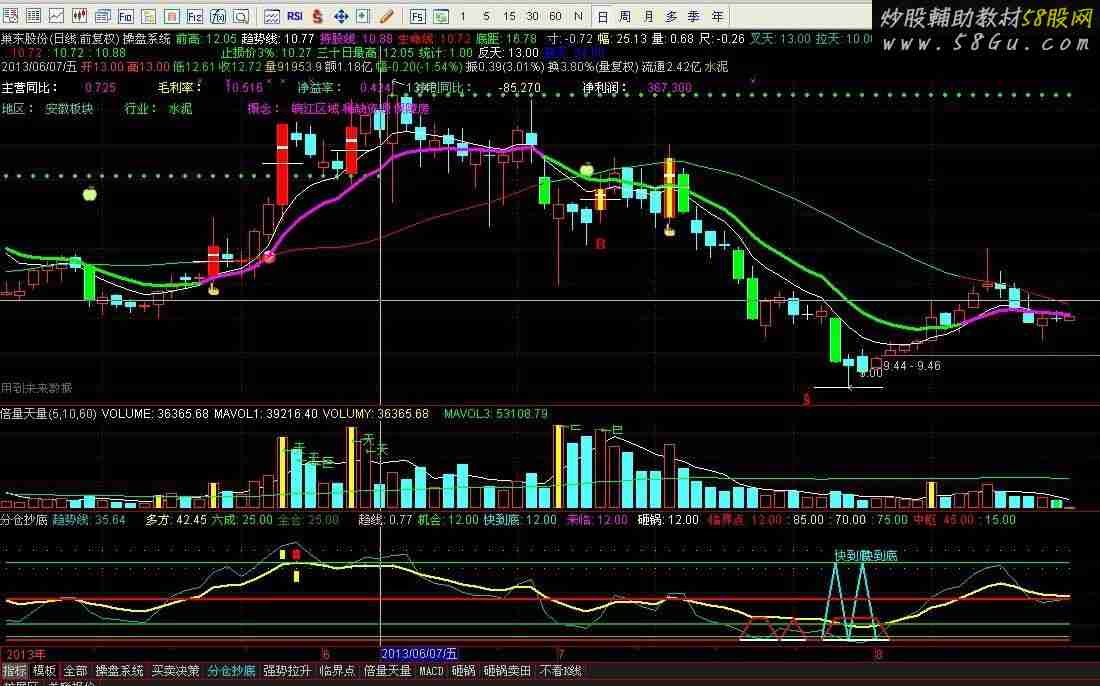The width and height of the screenshot is (1100, 686).
Task: Click the 用到未来数据 notice text
Action: 36,388
